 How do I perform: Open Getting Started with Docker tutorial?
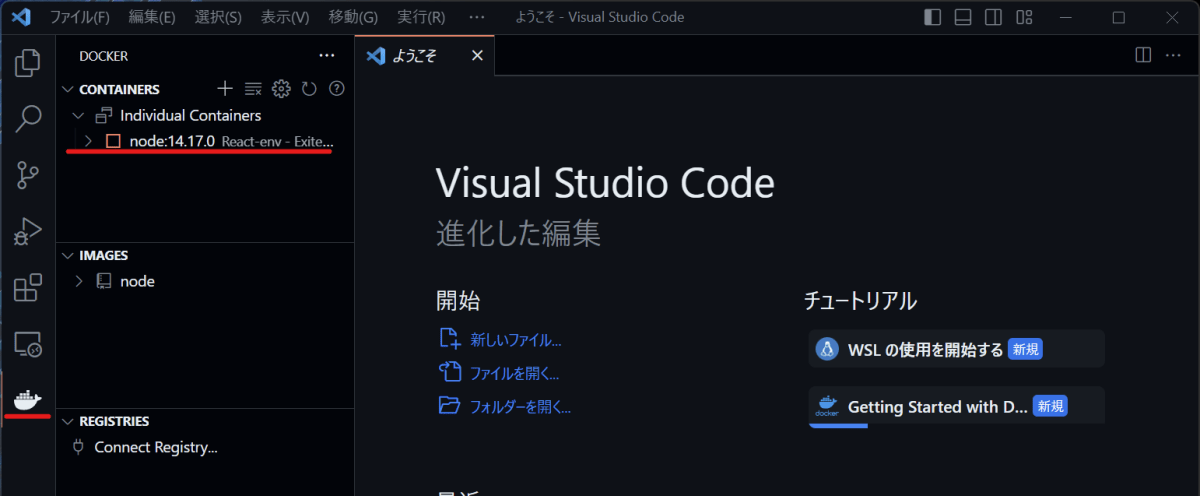tap(956, 406)
